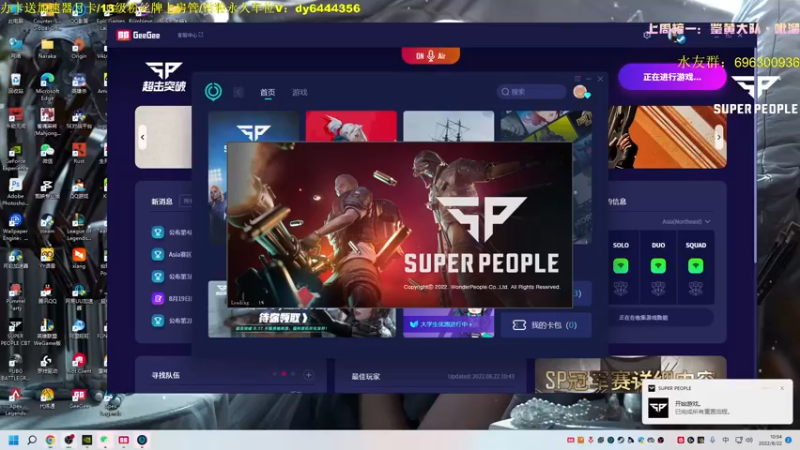Open Chrome from the taskbar
This screenshot has height=450, width=800.
50,440
